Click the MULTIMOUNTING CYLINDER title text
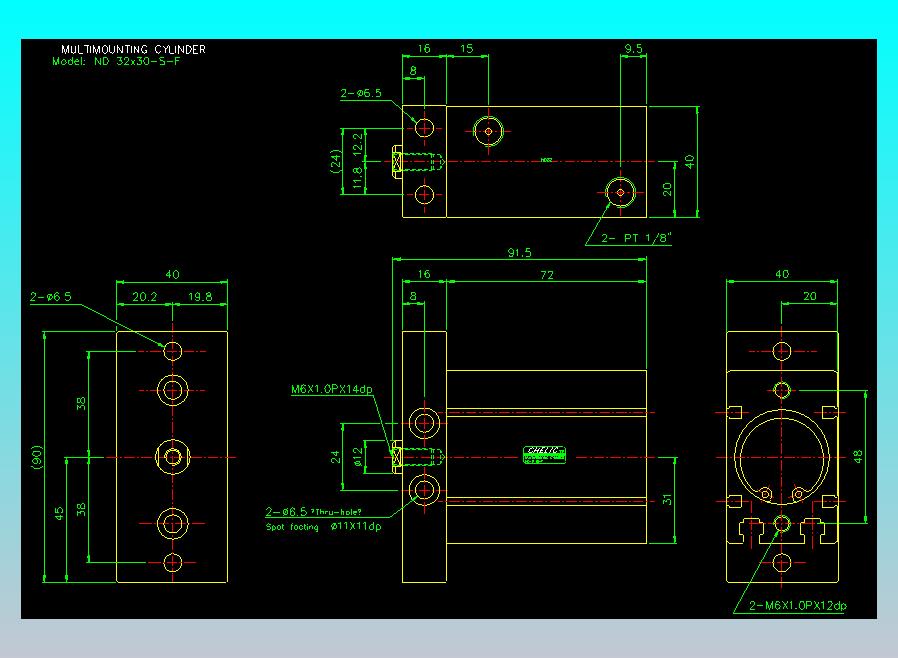The image size is (898, 658). pos(133,50)
